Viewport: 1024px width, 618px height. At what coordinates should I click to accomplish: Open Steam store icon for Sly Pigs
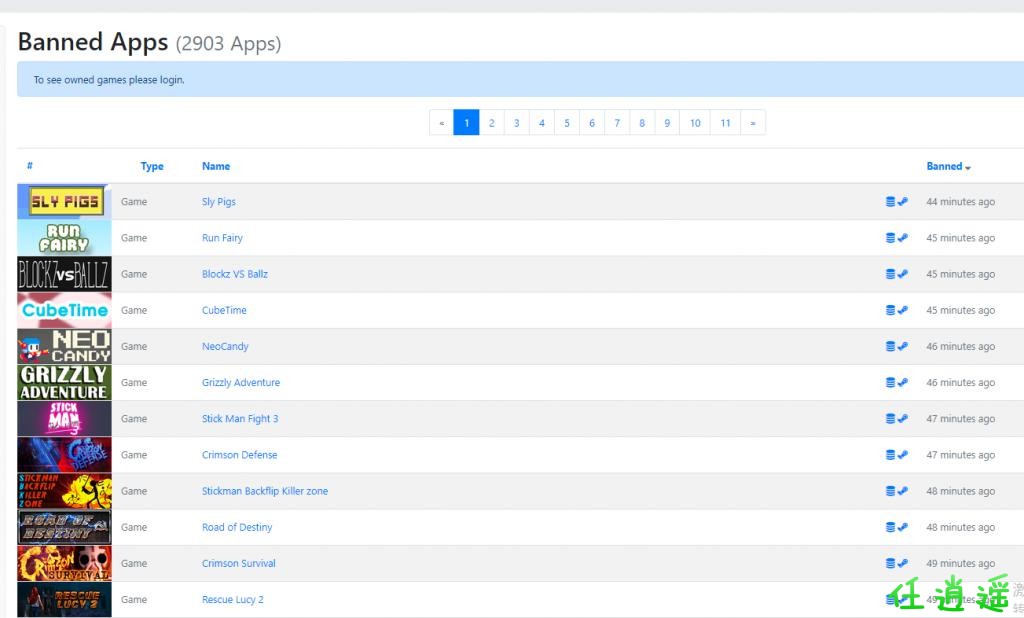(x=903, y=201)
